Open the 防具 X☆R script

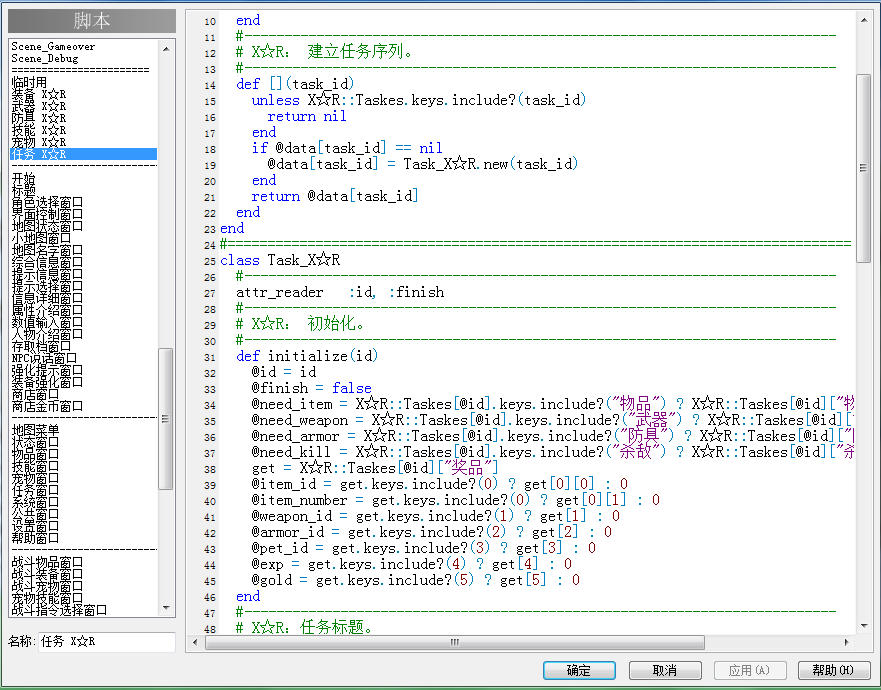pos(39,118)
